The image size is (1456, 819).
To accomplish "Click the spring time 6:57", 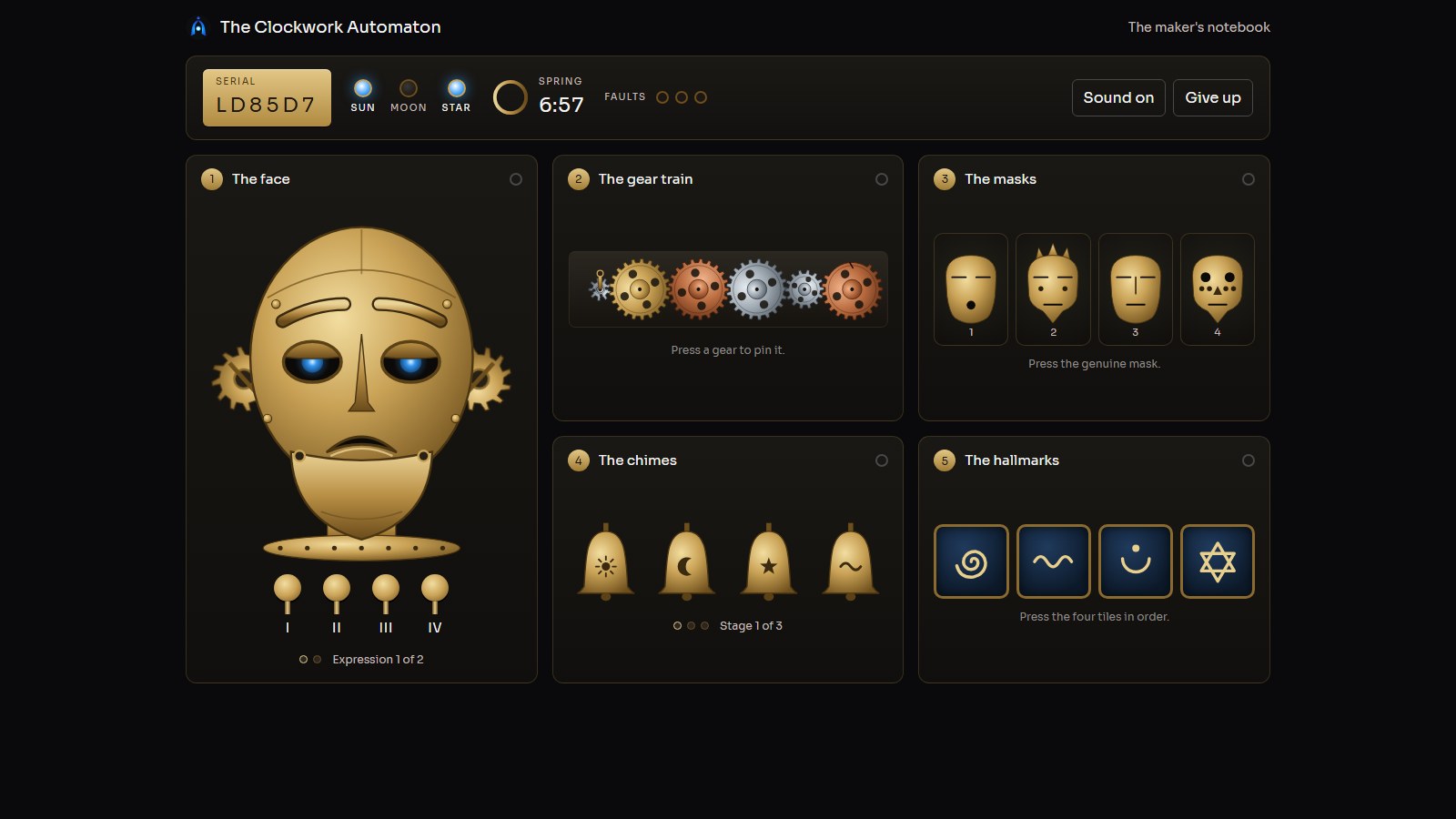I will (x=561, y=106).
